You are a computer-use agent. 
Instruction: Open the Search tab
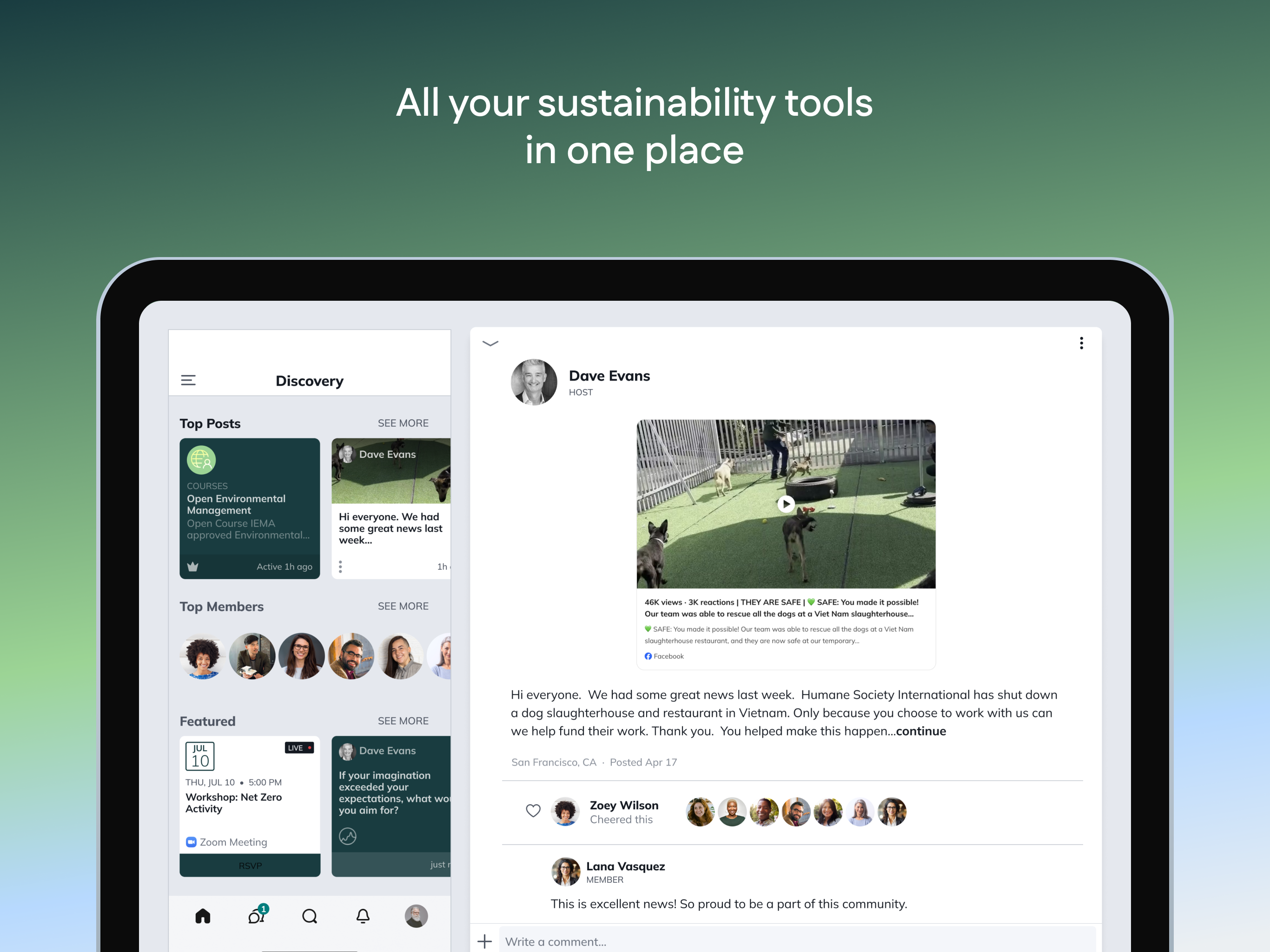[x=310, y=916]
